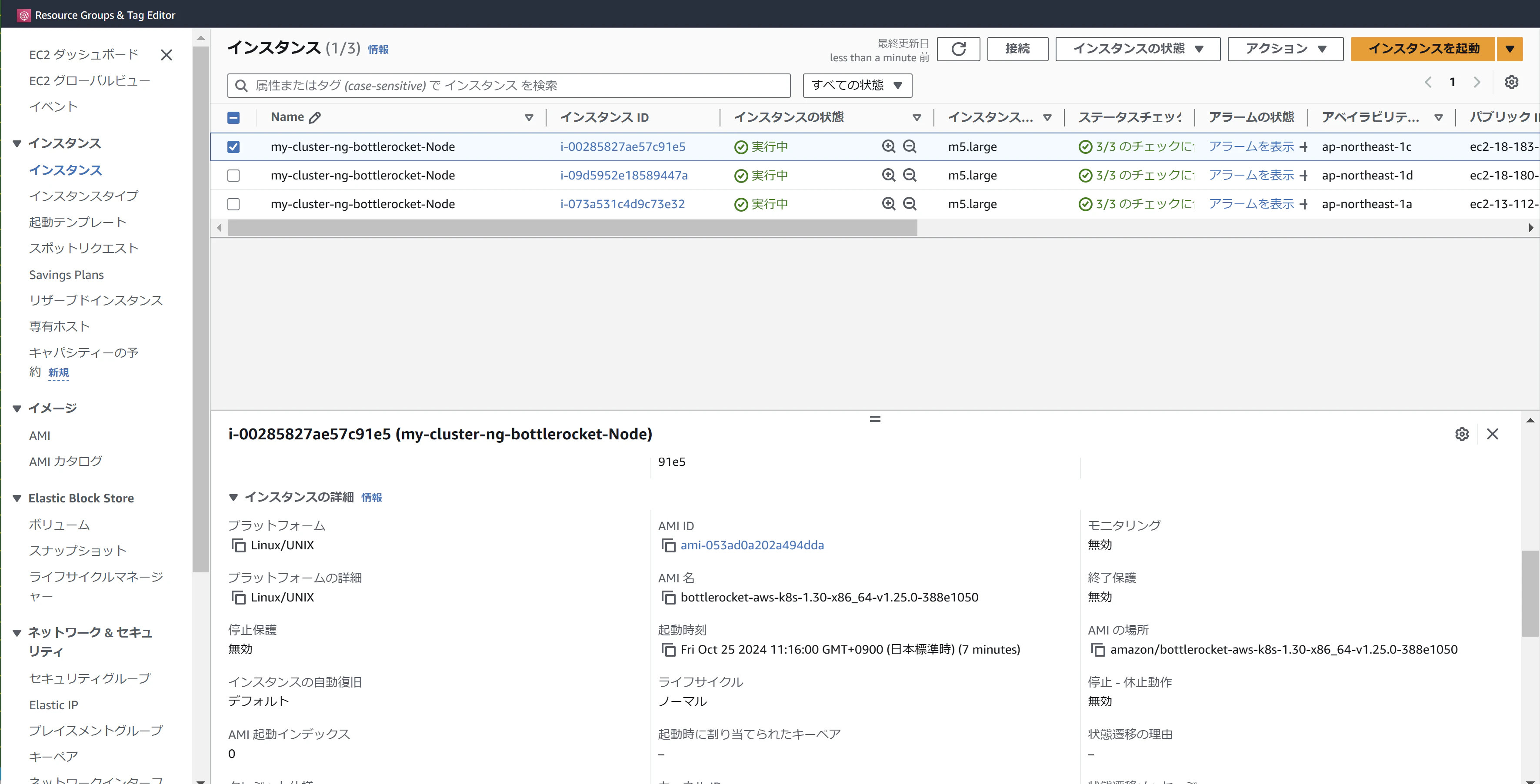
Task: Open インスタンスタイプ in sidebar
Action: coord(83,196)
